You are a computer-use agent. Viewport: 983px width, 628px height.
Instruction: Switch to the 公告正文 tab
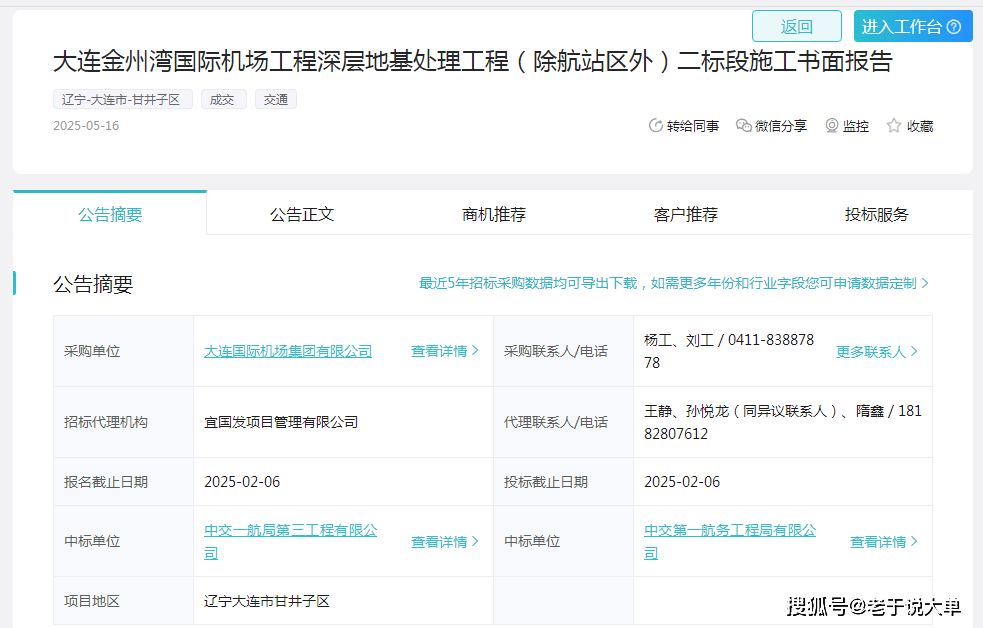point(302,214)
